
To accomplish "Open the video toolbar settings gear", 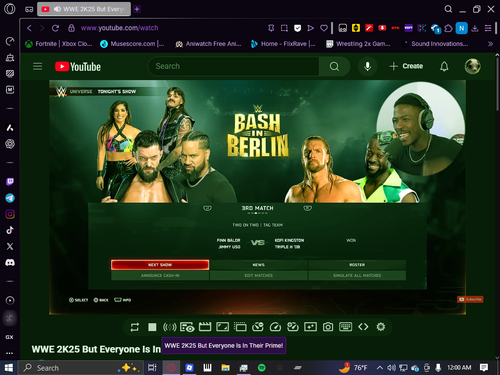I will coord(381,327).
